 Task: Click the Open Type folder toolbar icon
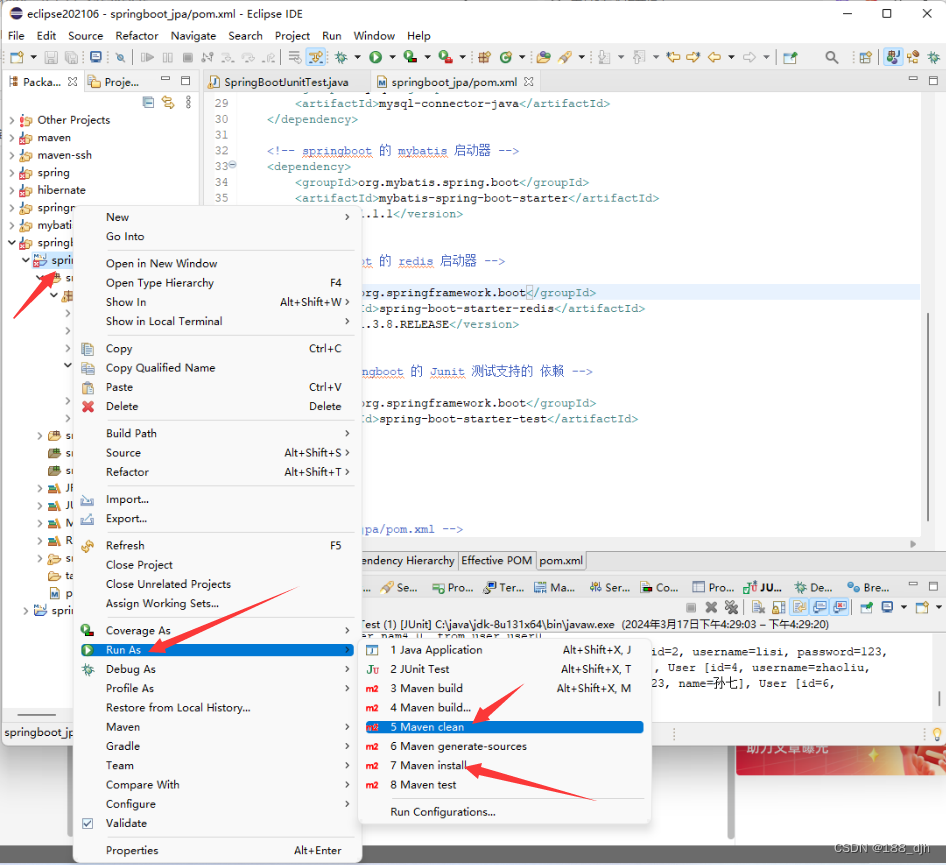coord(544,57)
